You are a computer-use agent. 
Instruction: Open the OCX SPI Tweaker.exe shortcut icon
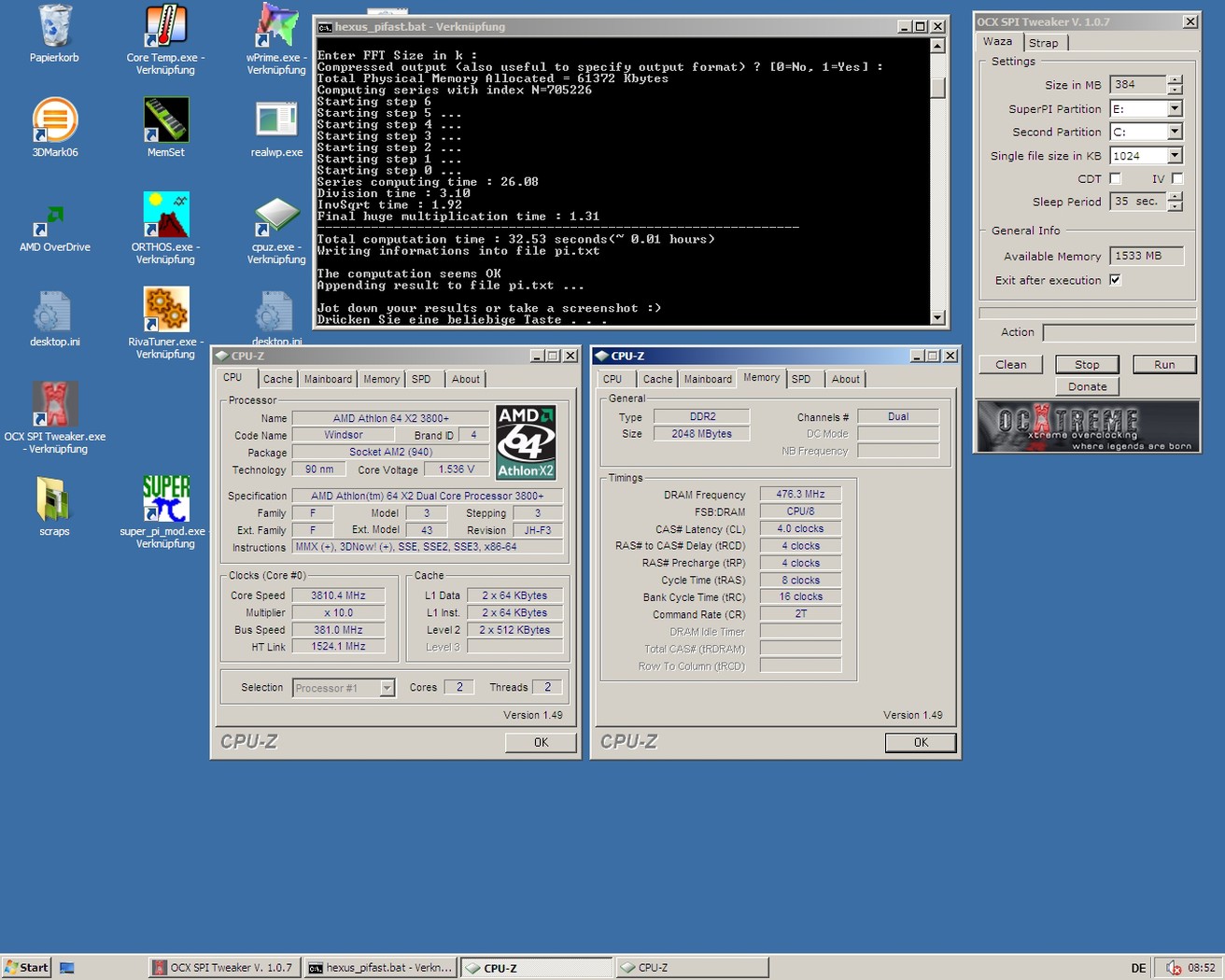pos(54,404)
